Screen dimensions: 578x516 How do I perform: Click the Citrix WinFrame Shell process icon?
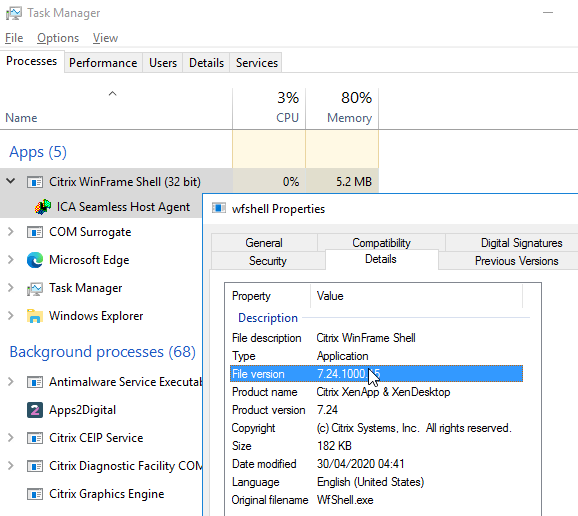(35, 182)
